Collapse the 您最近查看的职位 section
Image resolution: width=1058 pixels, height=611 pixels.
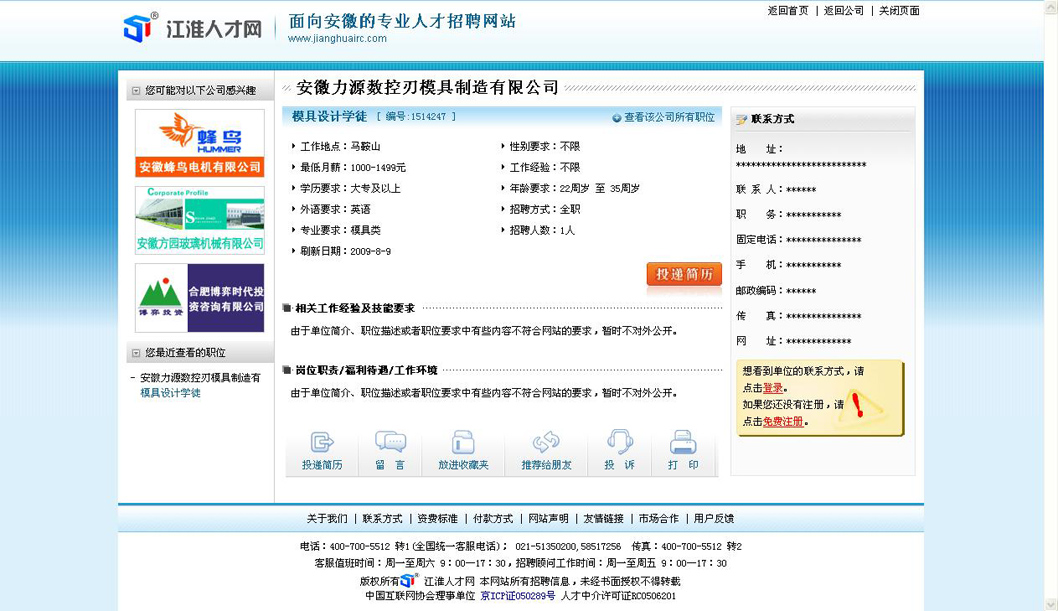(135, 353)
